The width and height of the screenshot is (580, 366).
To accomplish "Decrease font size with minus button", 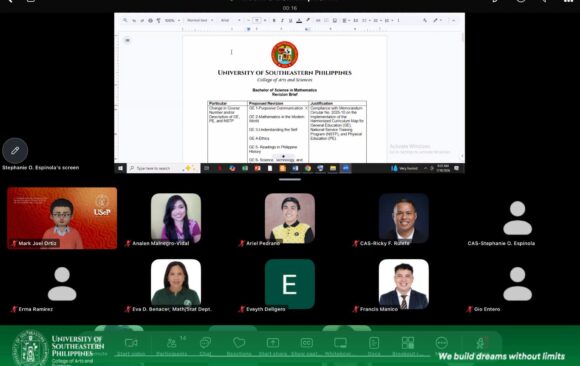I will pos(249,20).
